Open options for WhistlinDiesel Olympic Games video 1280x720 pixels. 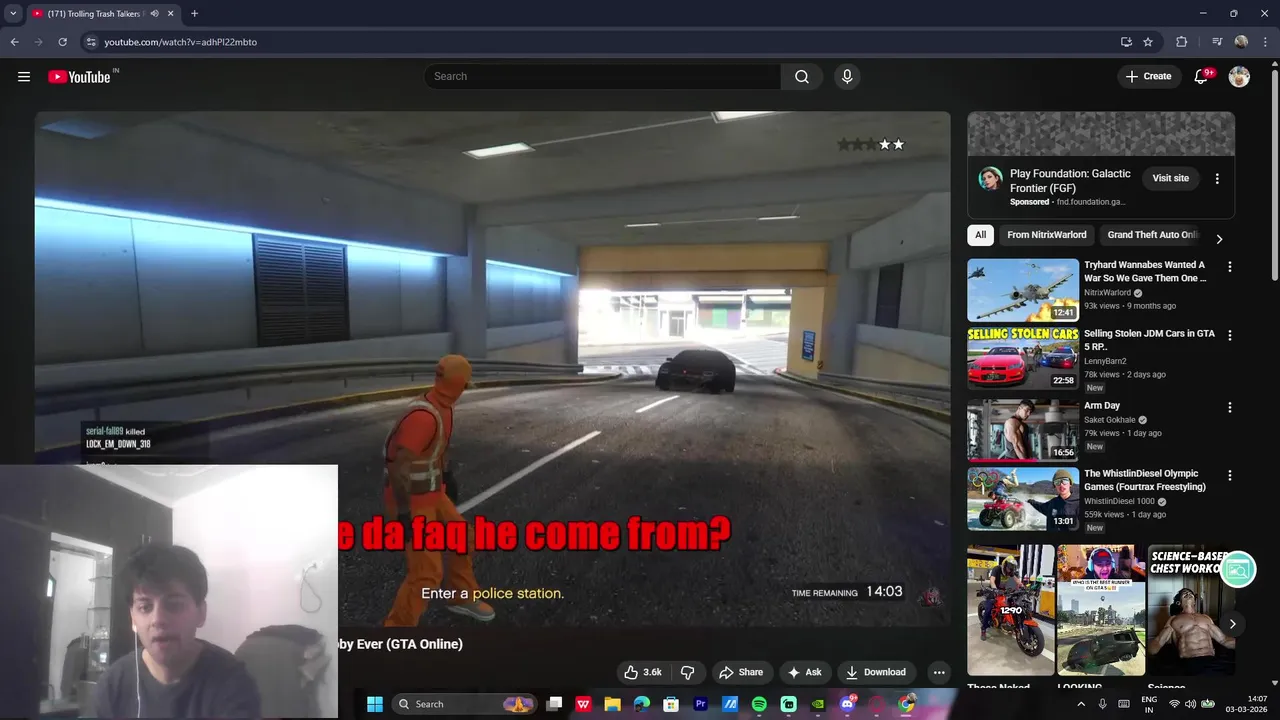pyautogui.click(x=1230, y=475)
